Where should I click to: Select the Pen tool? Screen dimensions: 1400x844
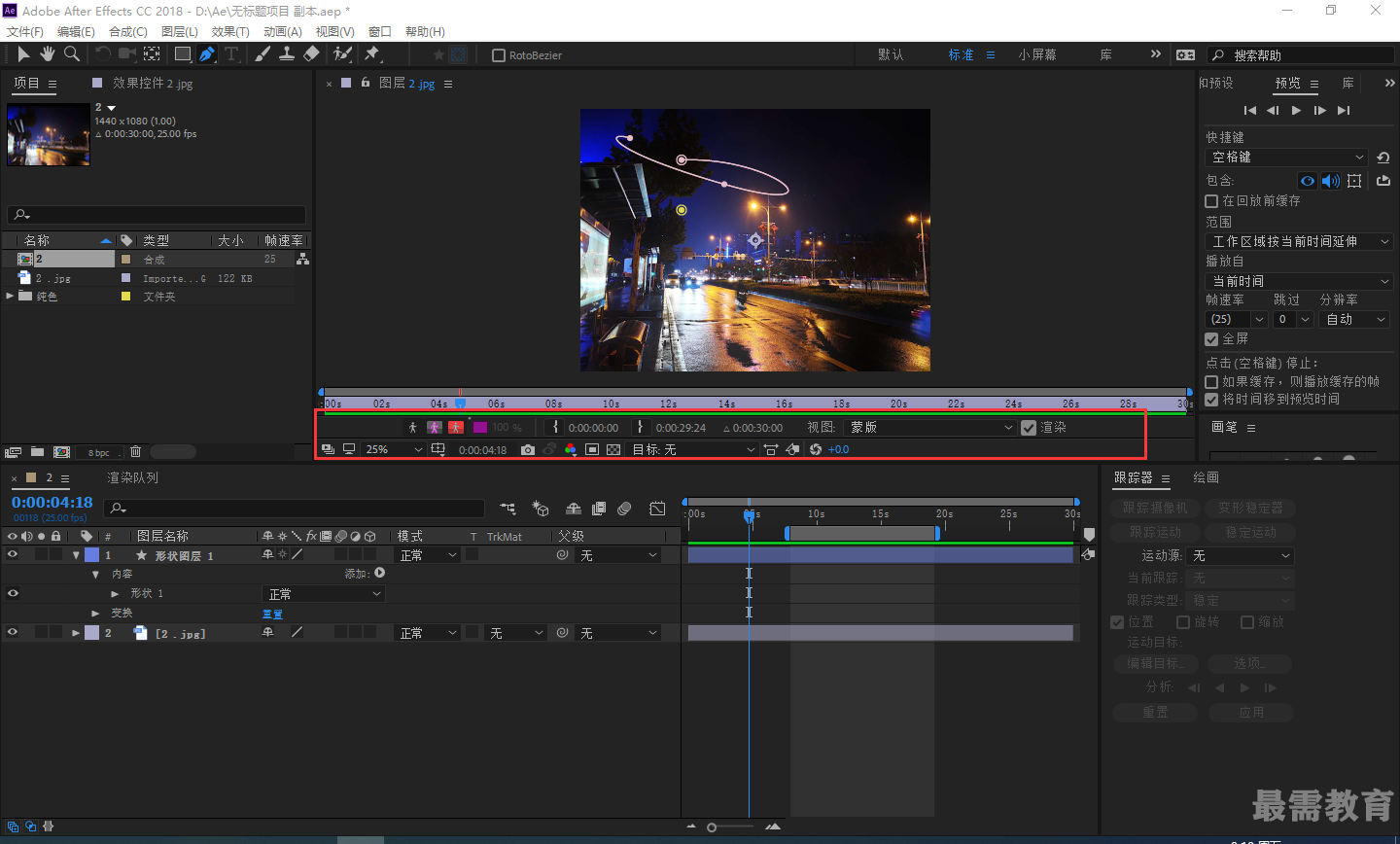(x=207, y=54)
